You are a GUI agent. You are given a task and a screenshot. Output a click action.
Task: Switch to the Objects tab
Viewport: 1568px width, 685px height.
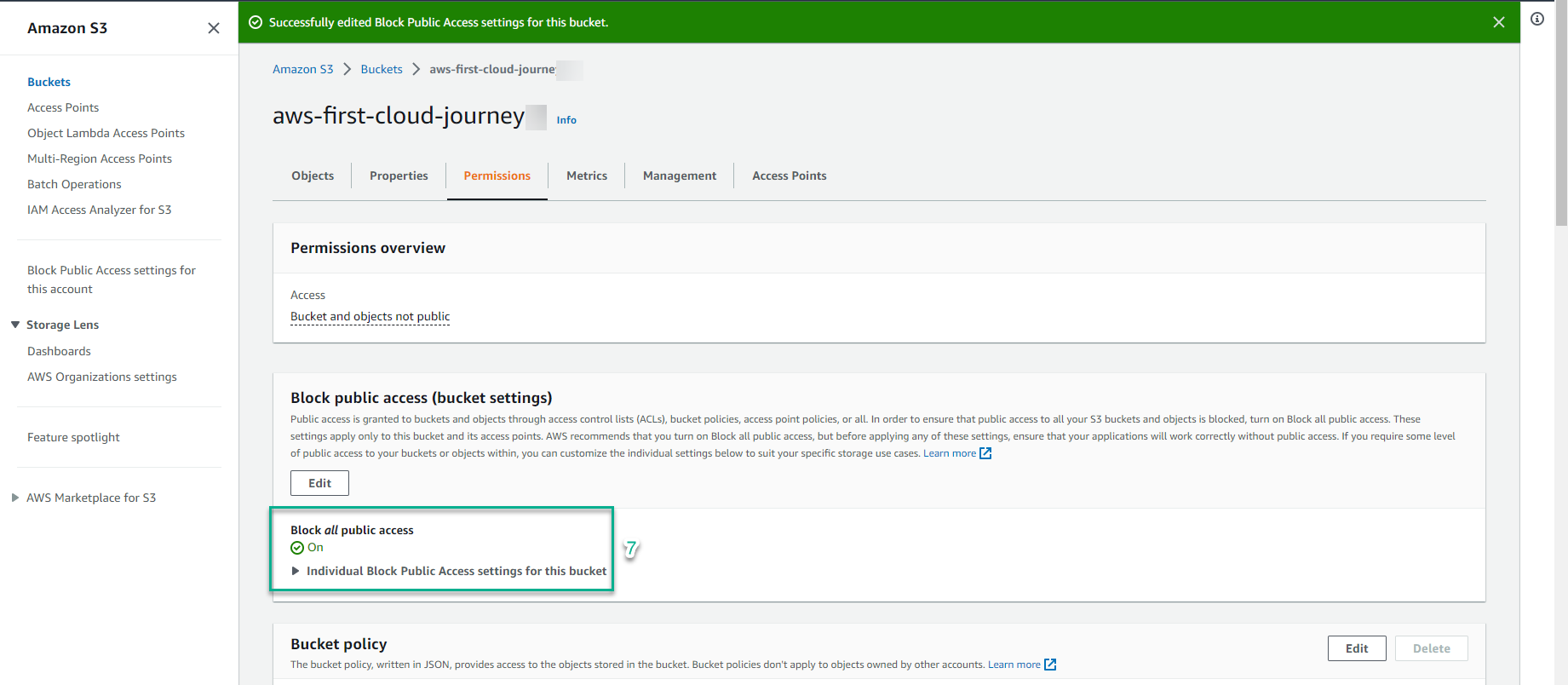pos(313,176)
